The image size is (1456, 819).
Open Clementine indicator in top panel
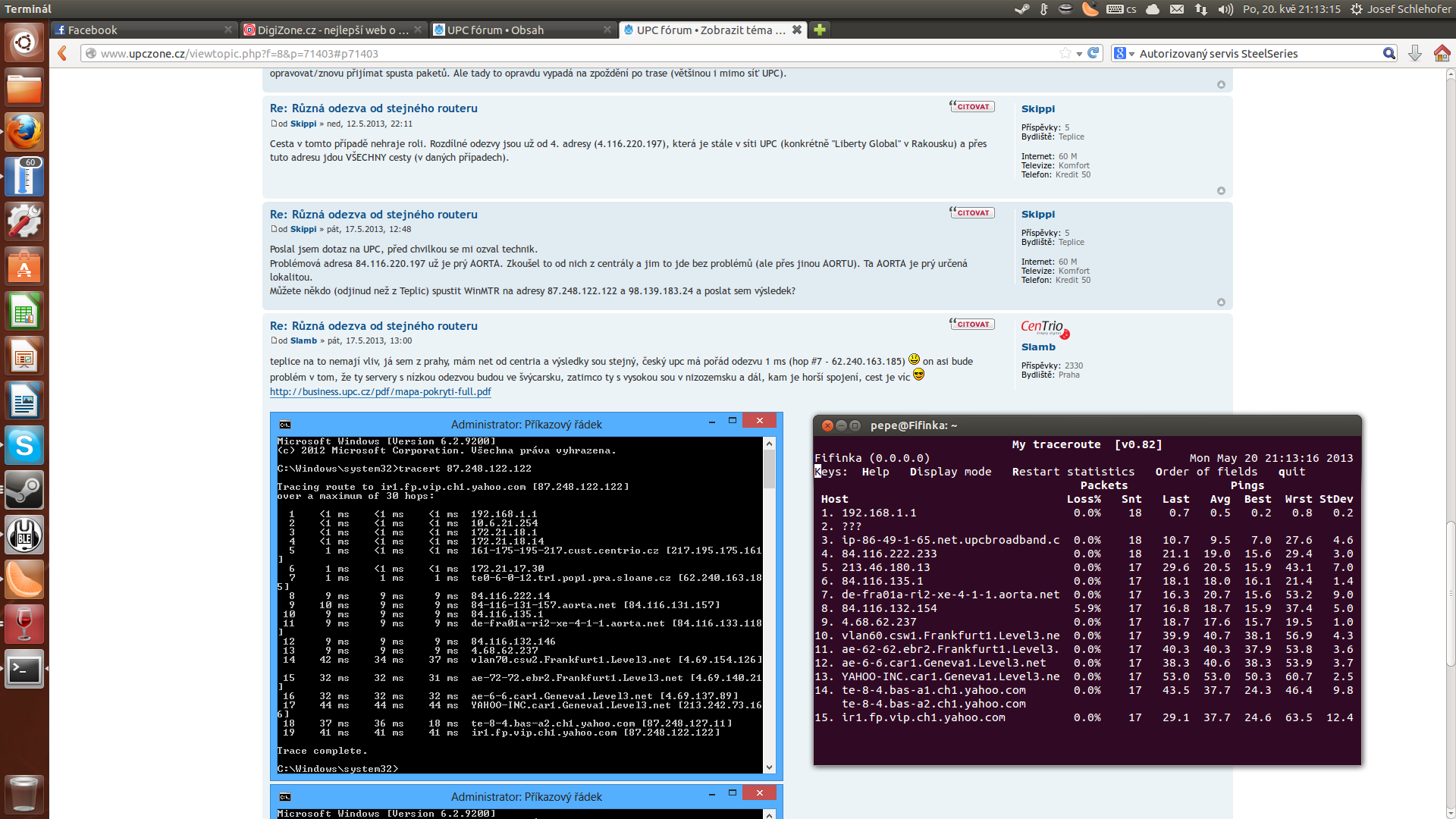pyautogui.click(x=1090, y=9)
